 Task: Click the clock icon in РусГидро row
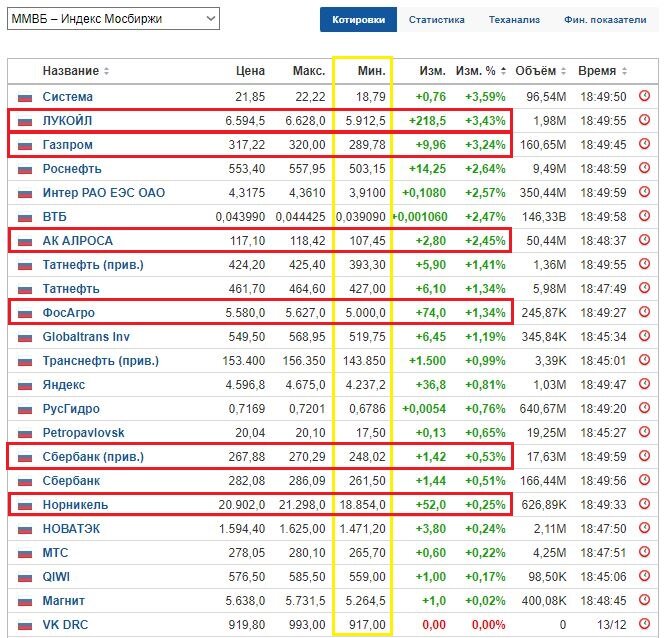click(644, 408)
